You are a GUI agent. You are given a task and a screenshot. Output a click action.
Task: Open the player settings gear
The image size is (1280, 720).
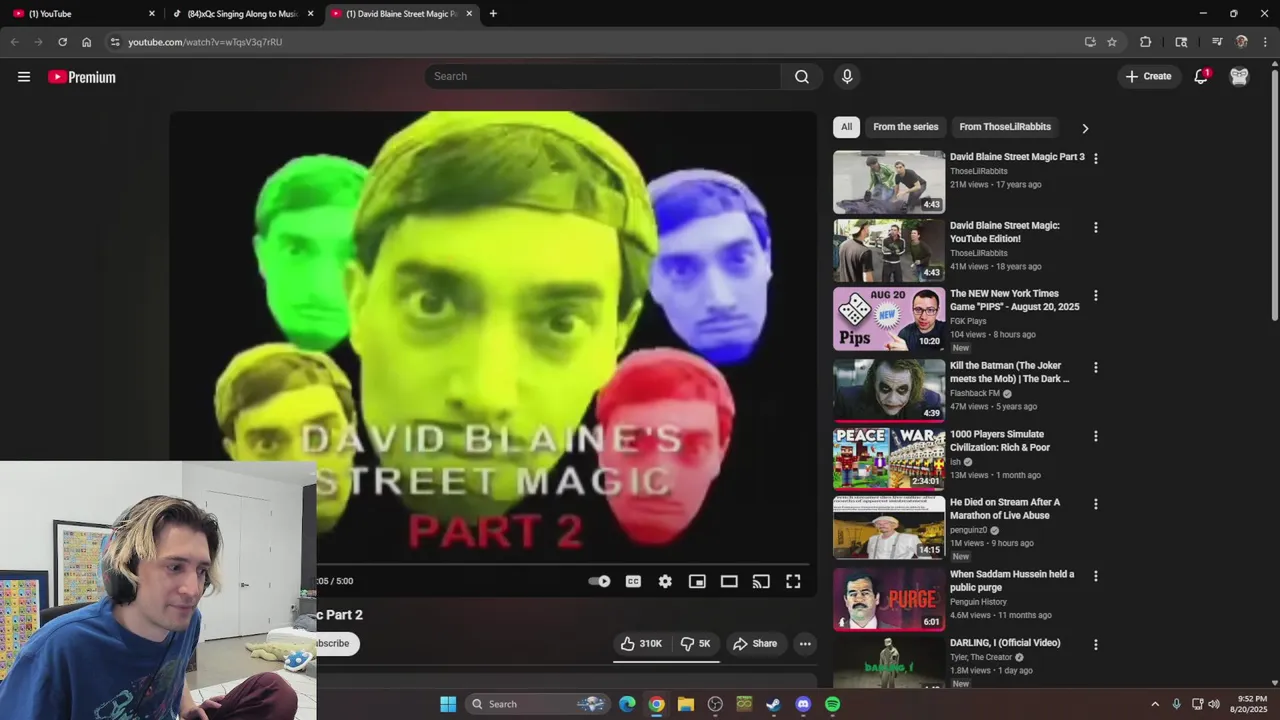(665, 582)
